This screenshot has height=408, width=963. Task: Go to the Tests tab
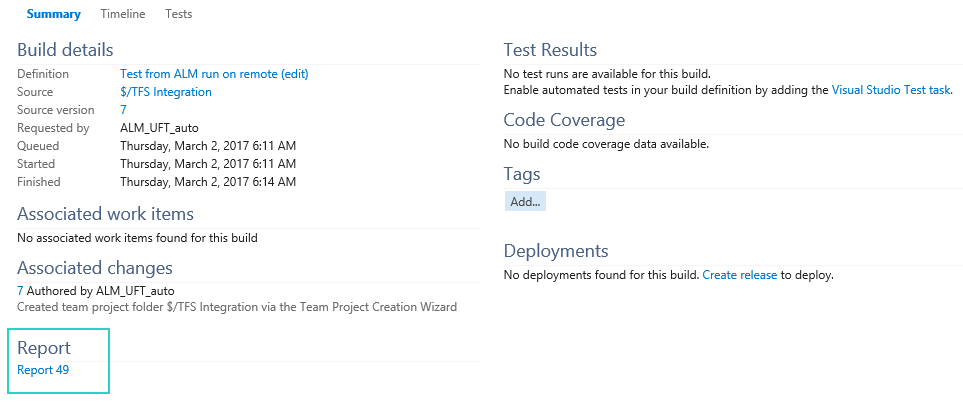click(x=178, y=14)
